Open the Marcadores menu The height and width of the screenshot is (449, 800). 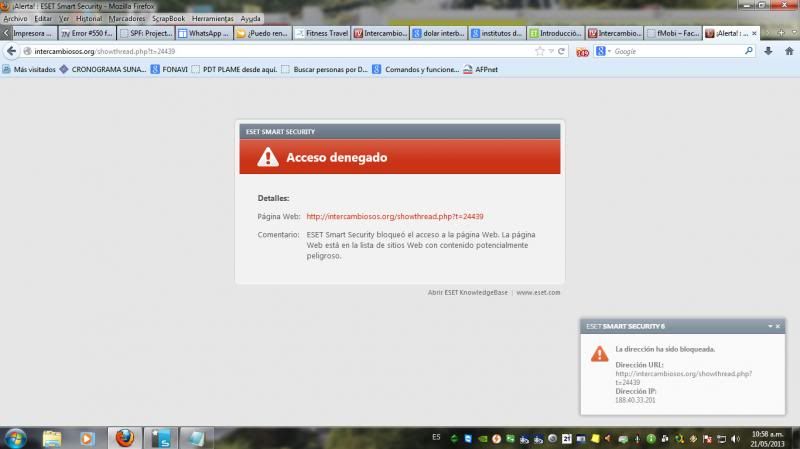(x=127, y=18)
